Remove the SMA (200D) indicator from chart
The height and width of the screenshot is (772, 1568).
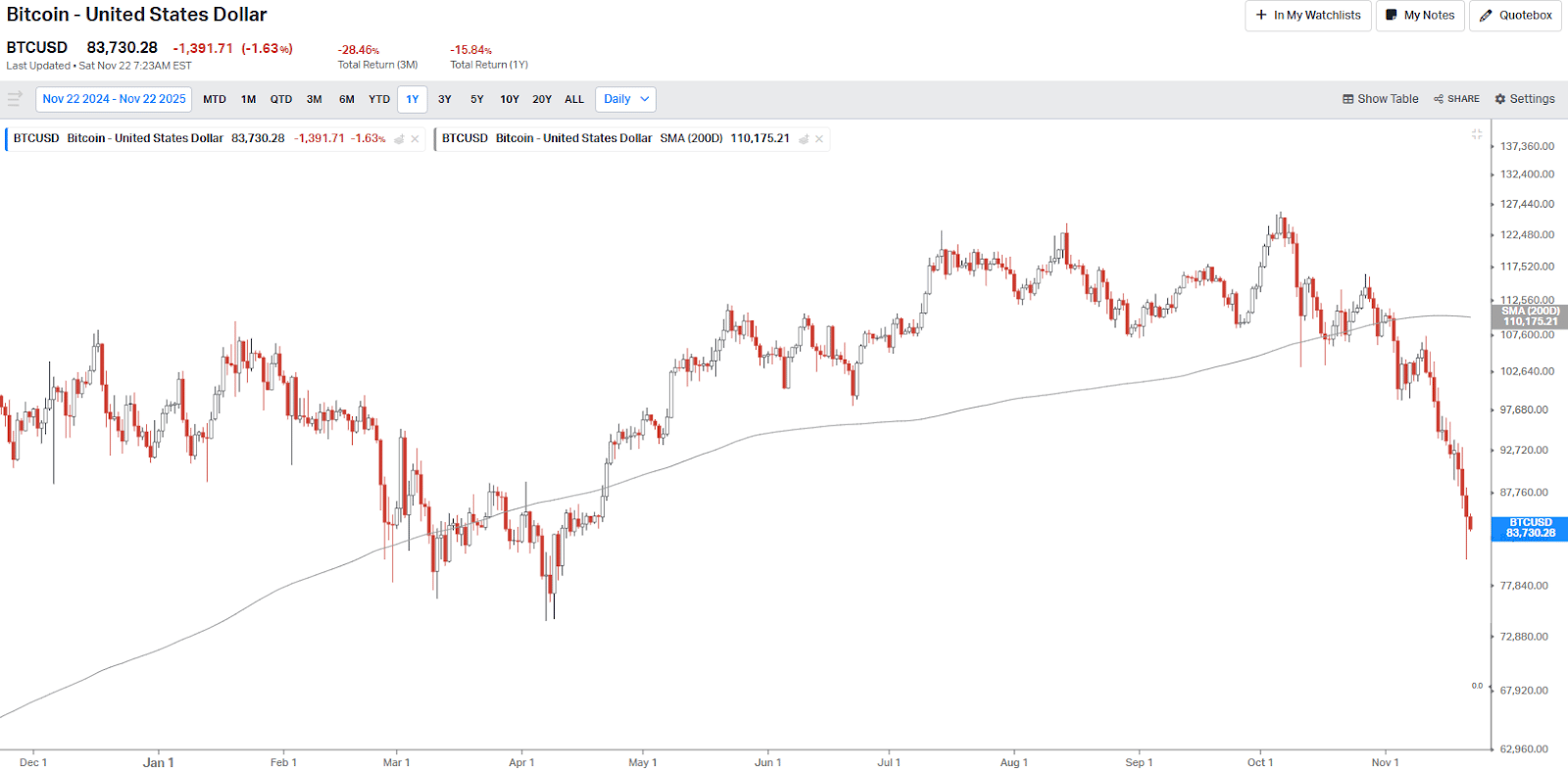tap(819, 139)
